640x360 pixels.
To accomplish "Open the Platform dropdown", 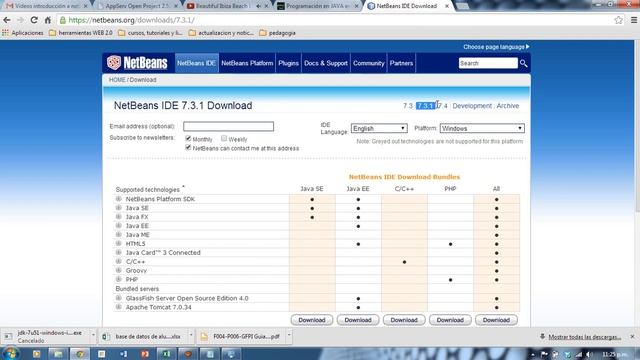I will point(482,128).
